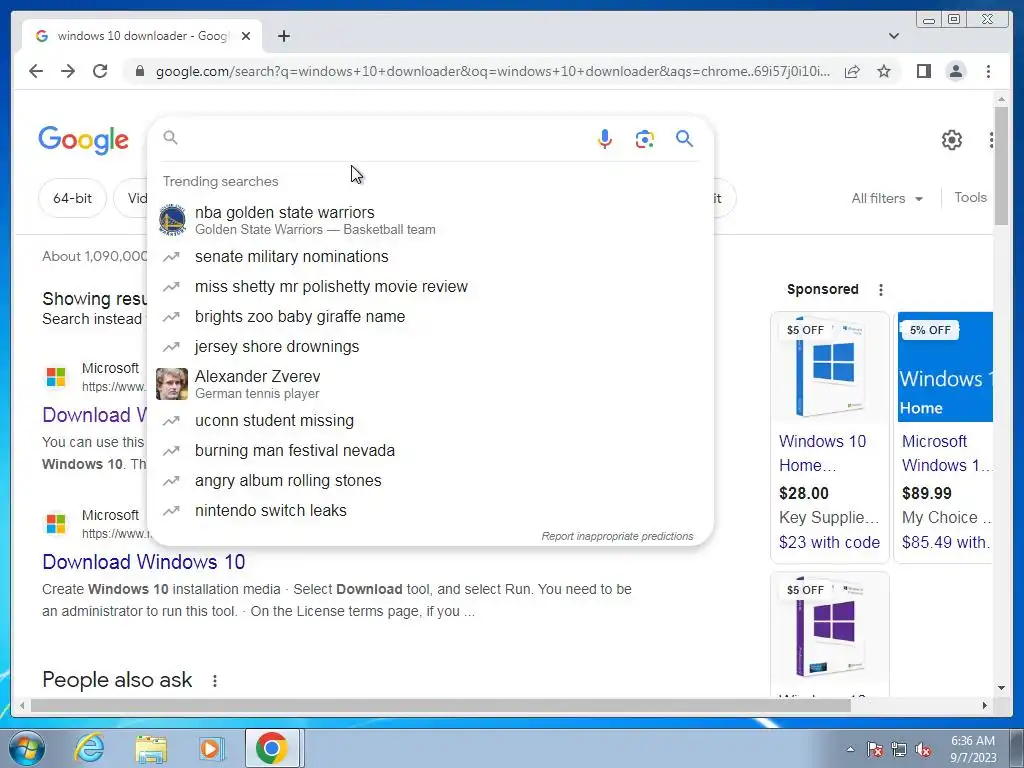Open Google quick settings gear
Viewport: 1024px width, 768px height.
tap(952, 139)
